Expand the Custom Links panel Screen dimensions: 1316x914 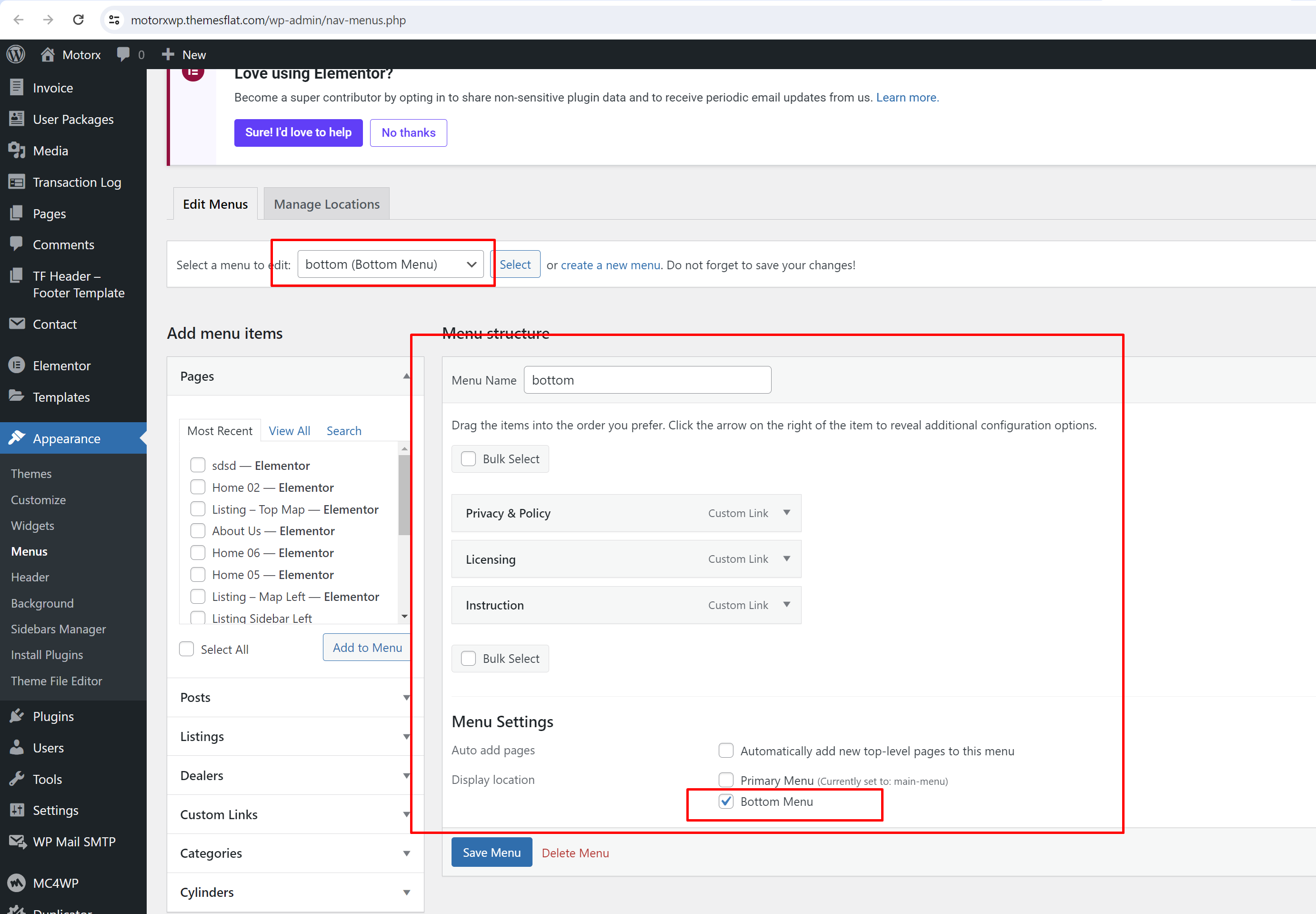point(406,814)
